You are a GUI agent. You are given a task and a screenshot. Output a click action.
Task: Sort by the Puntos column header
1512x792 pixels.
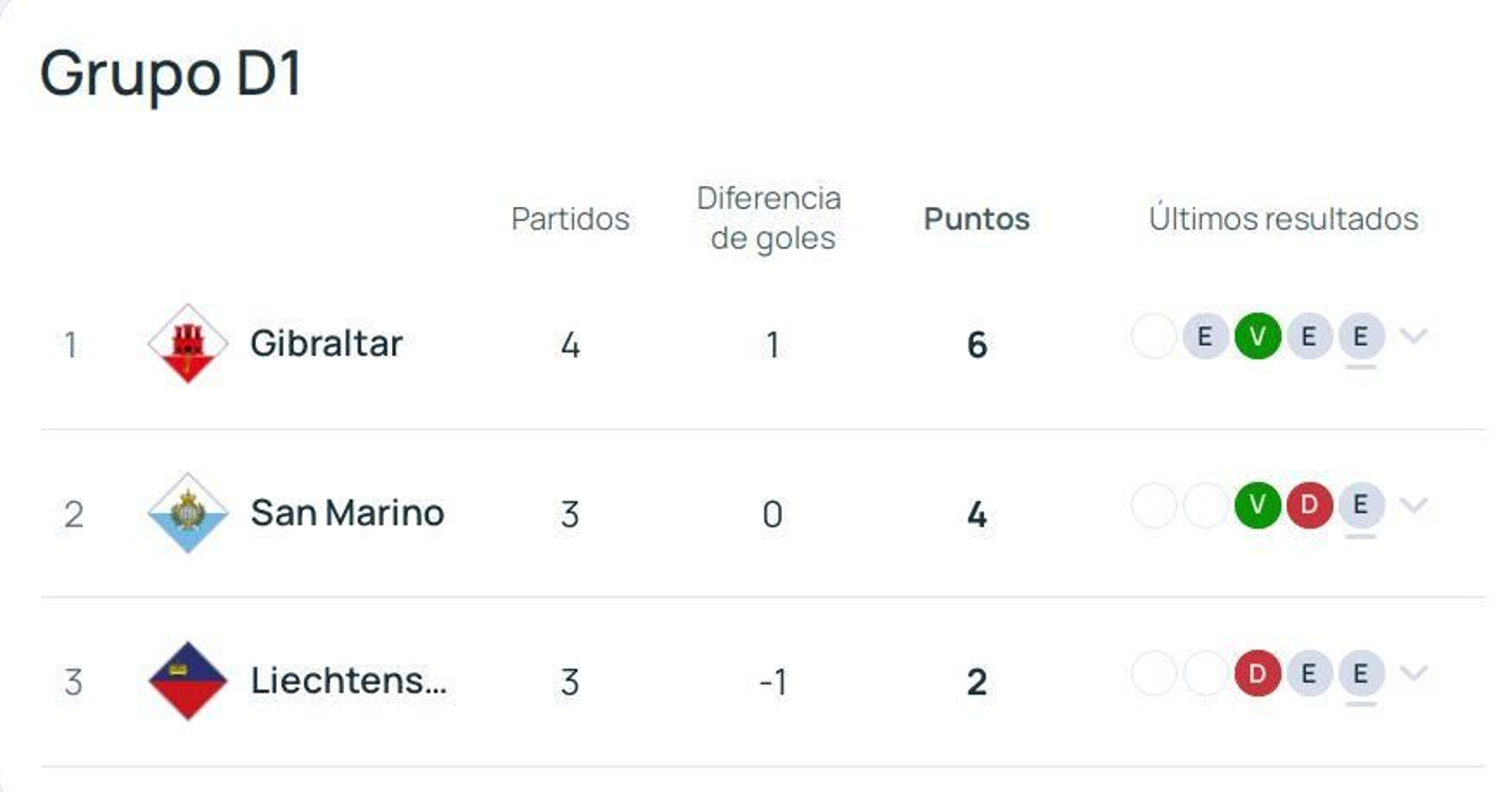click(977, 218)
